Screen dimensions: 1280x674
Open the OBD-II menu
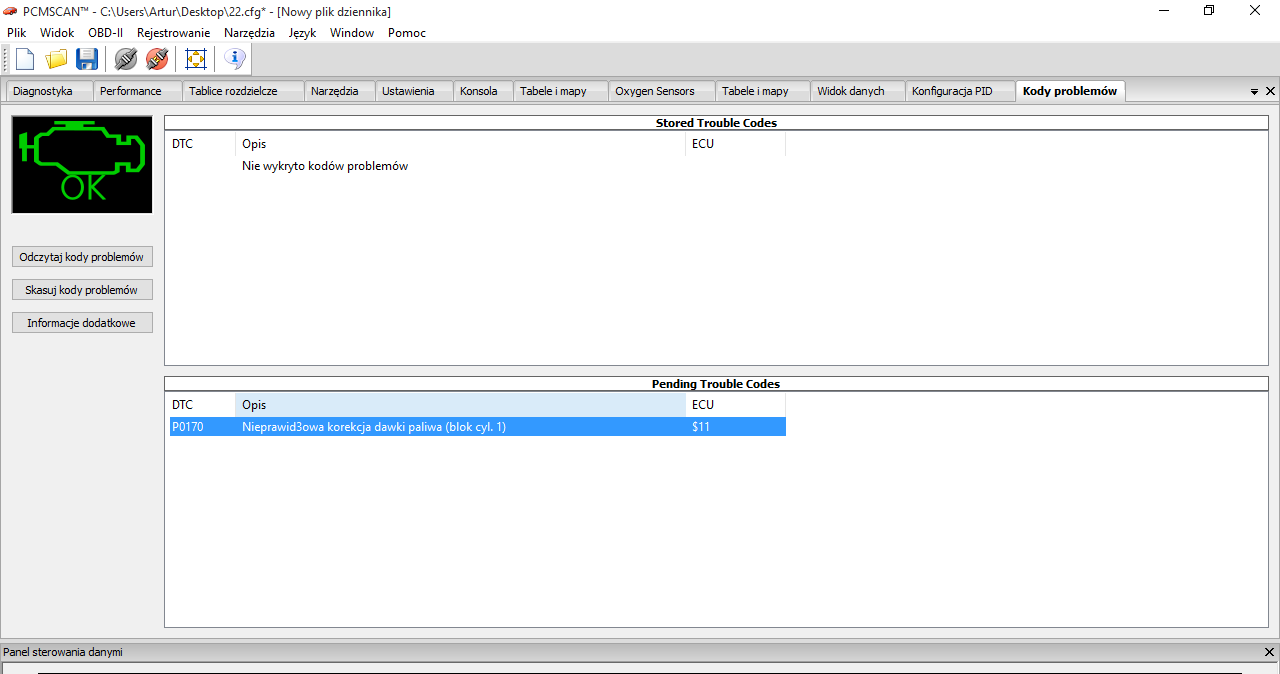105,33
